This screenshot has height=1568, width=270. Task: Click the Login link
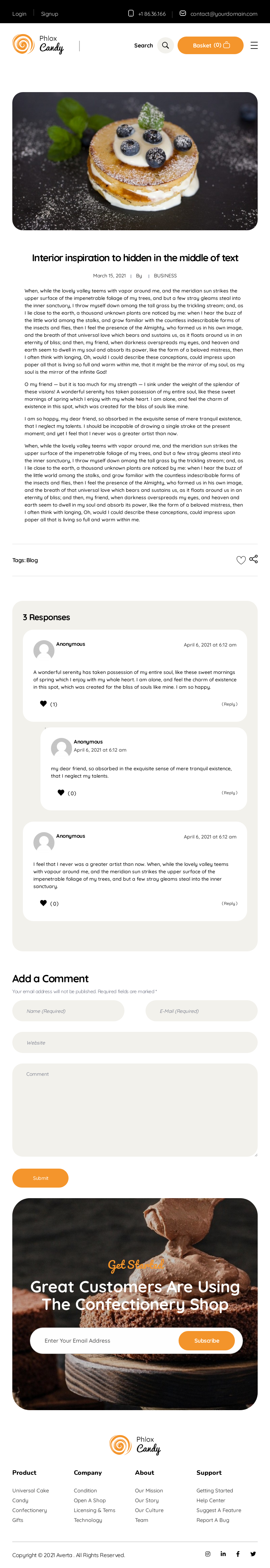[x=19, y=13]
